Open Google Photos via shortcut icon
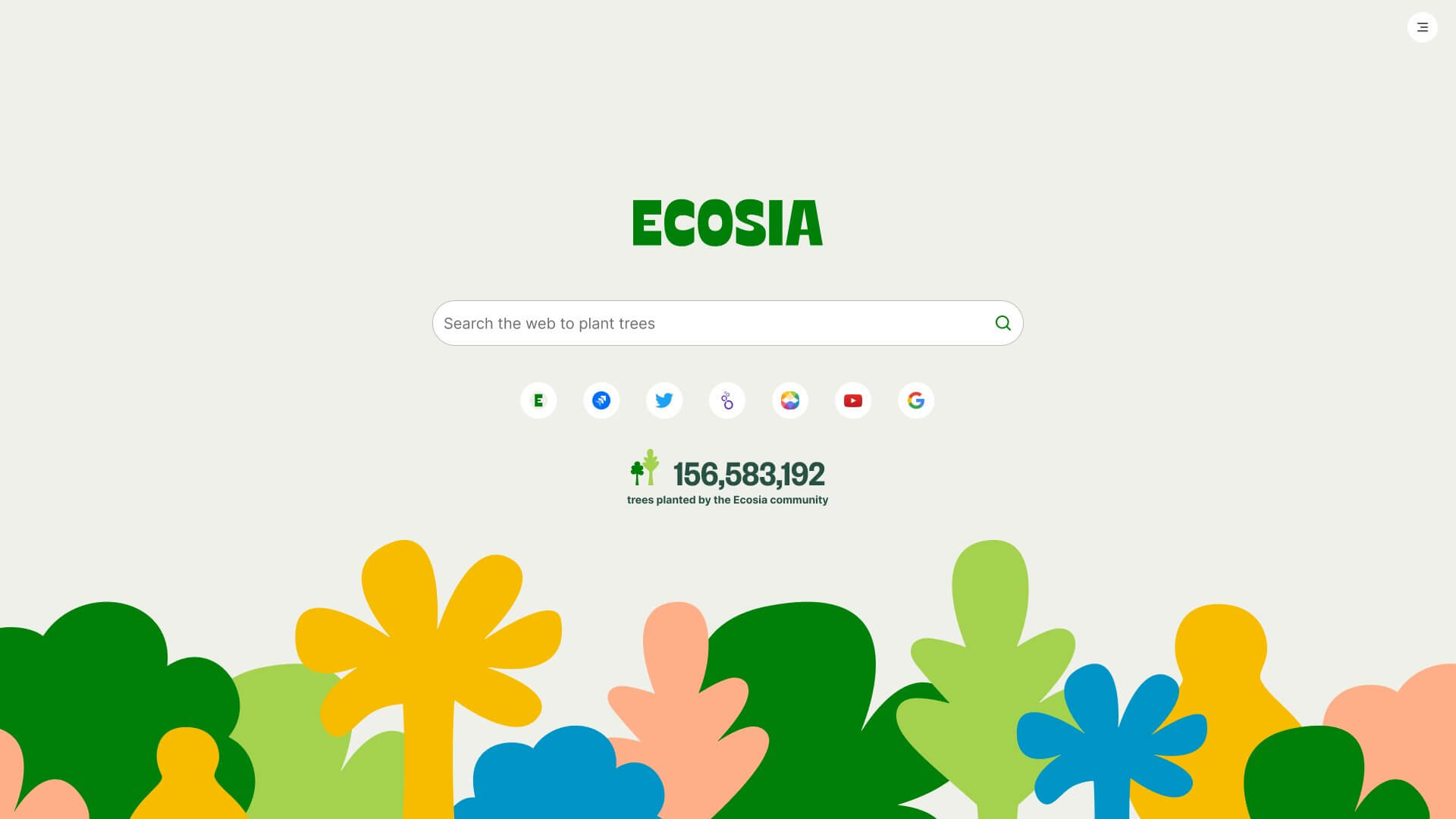The height and width of the screenshot is (819, 1456). [790, 400]
